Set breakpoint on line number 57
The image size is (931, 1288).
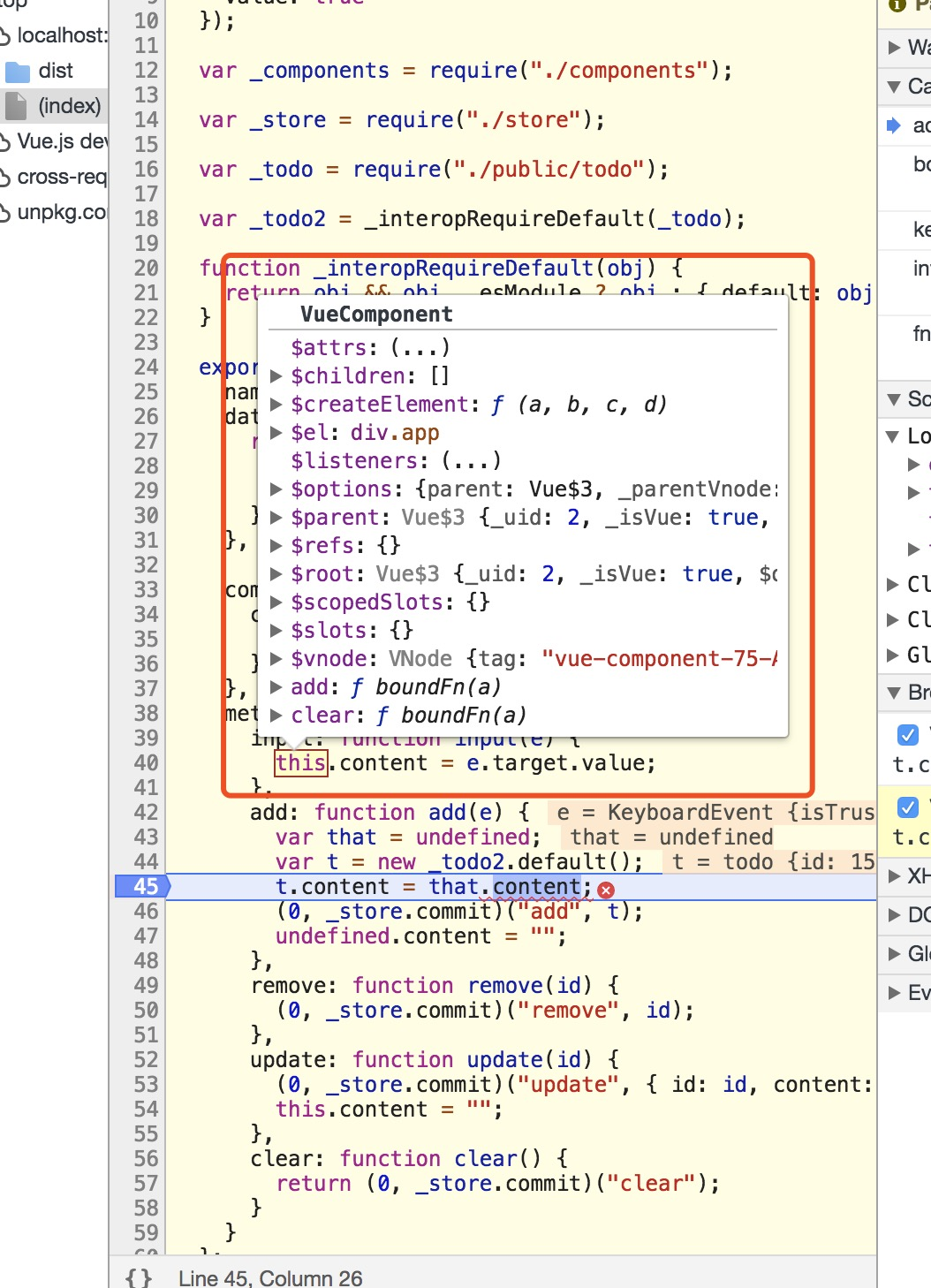coord(146,1183)
